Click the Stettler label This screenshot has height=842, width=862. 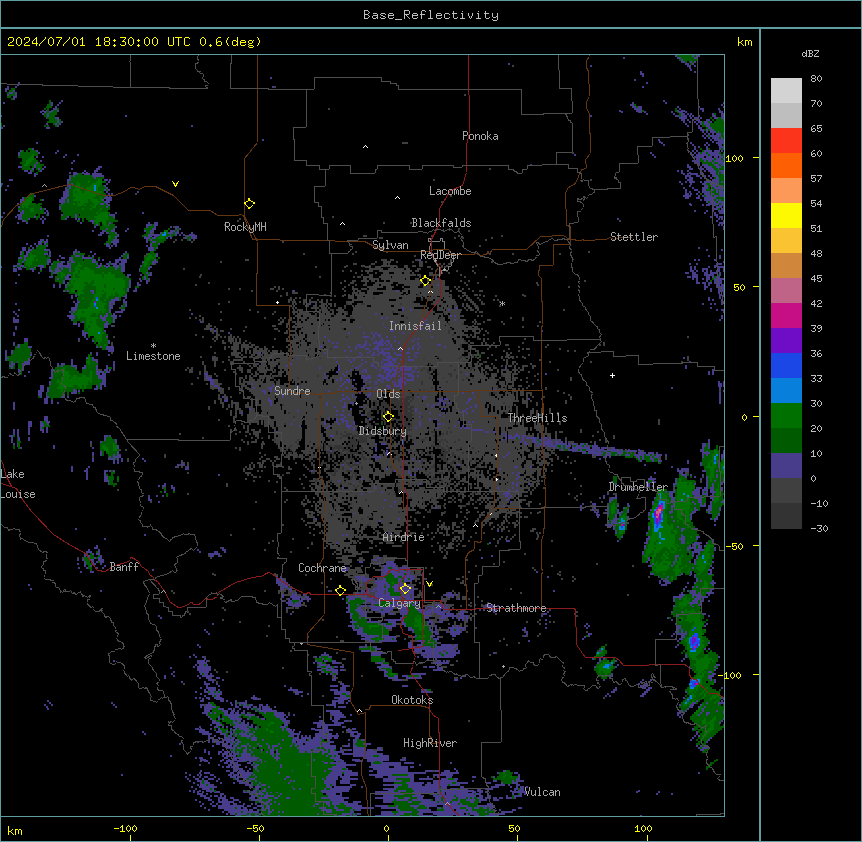coord(634,237)
